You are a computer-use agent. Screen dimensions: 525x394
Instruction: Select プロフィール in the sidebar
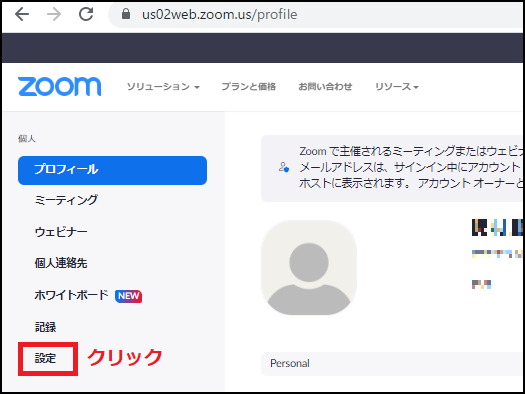click(112, 170)
